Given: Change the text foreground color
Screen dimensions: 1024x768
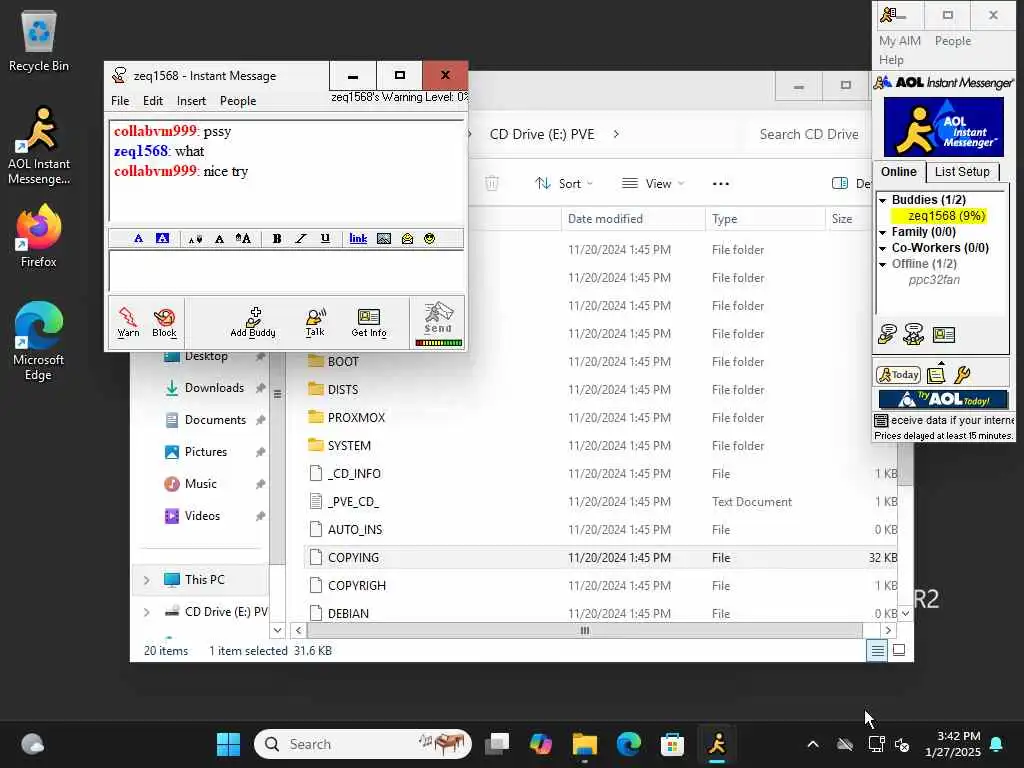Looking at the screenshot, I should pyautogui.click(x=138, y=238).
